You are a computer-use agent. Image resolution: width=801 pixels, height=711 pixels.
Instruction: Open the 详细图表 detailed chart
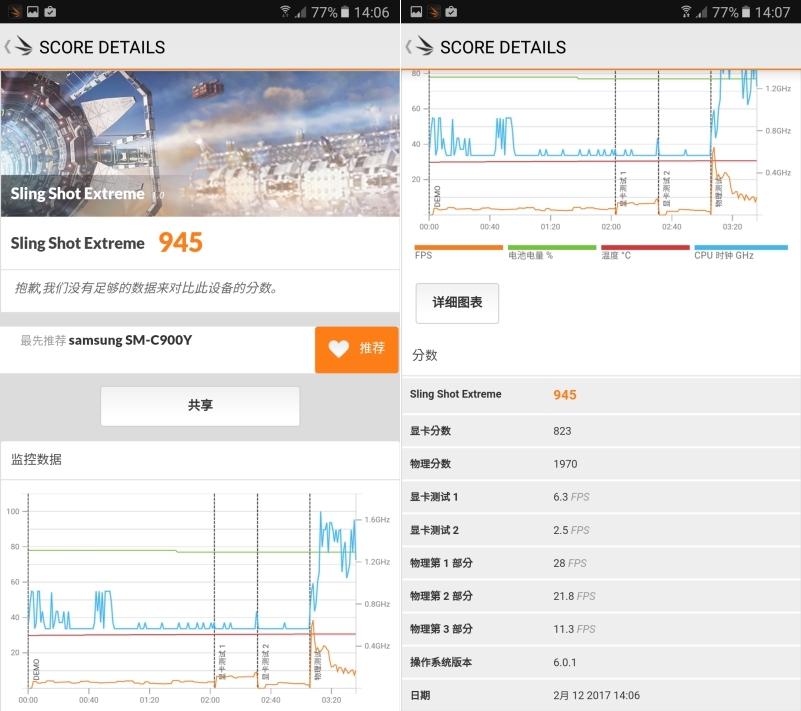[457, 302]
